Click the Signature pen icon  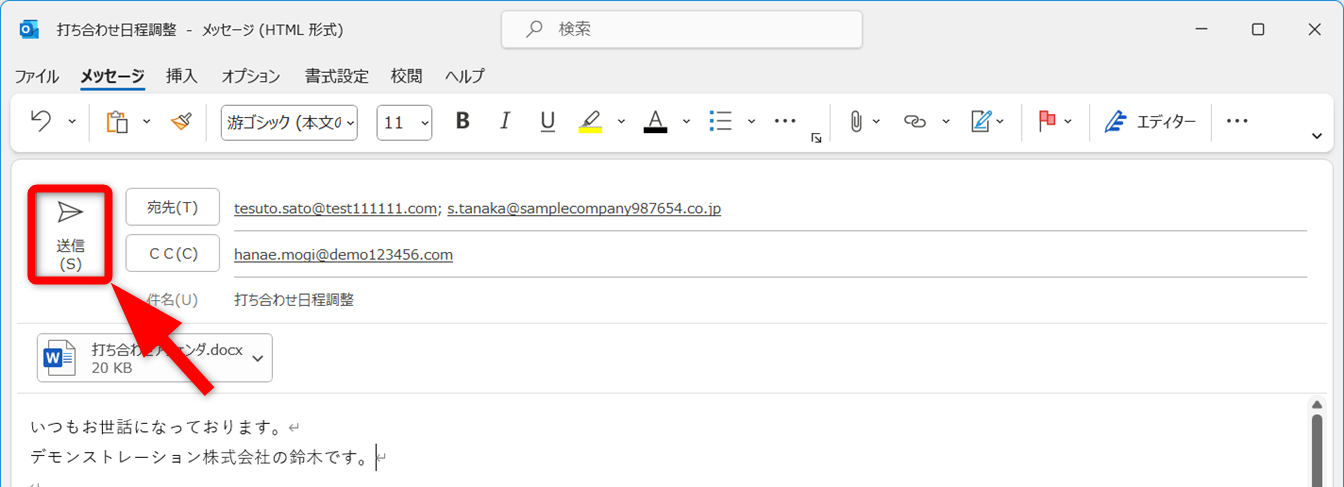pos(980,121)
